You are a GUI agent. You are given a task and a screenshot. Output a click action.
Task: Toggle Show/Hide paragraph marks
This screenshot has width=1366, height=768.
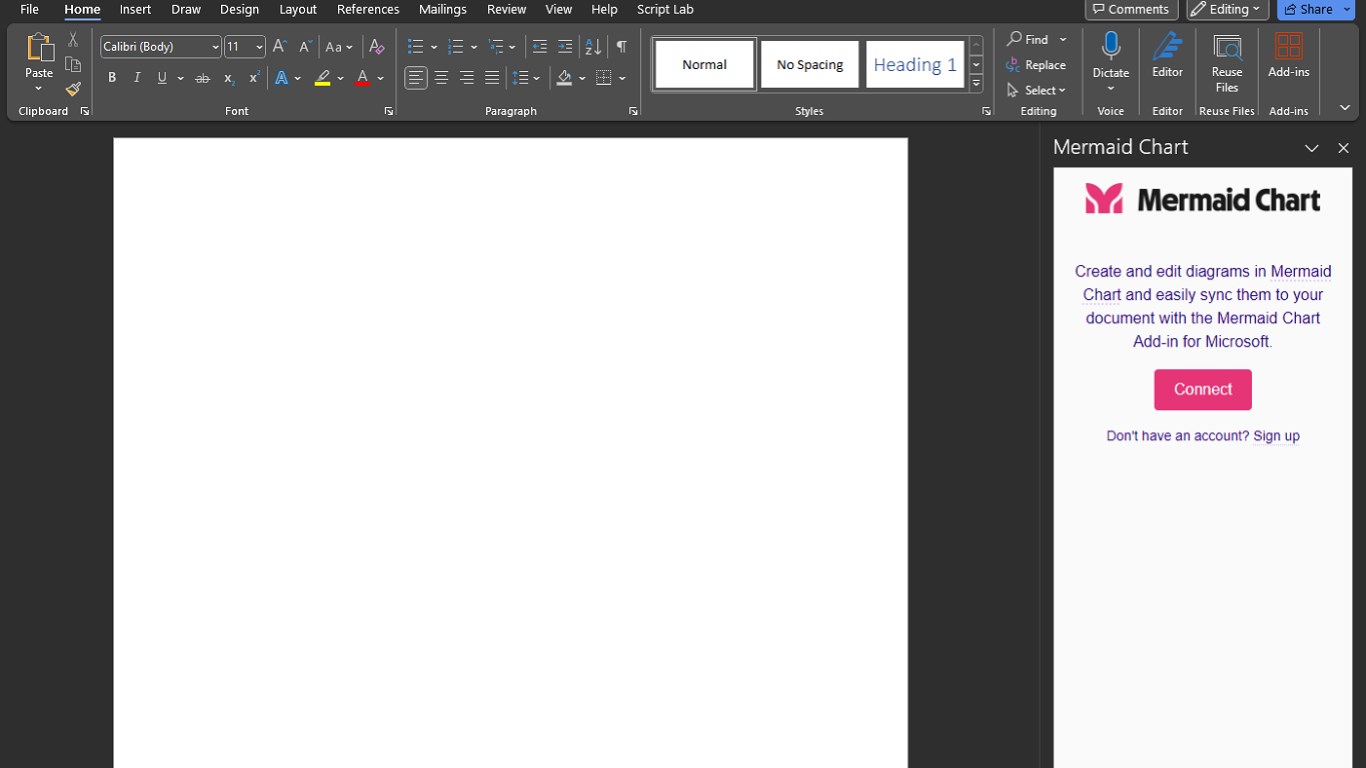621,47
